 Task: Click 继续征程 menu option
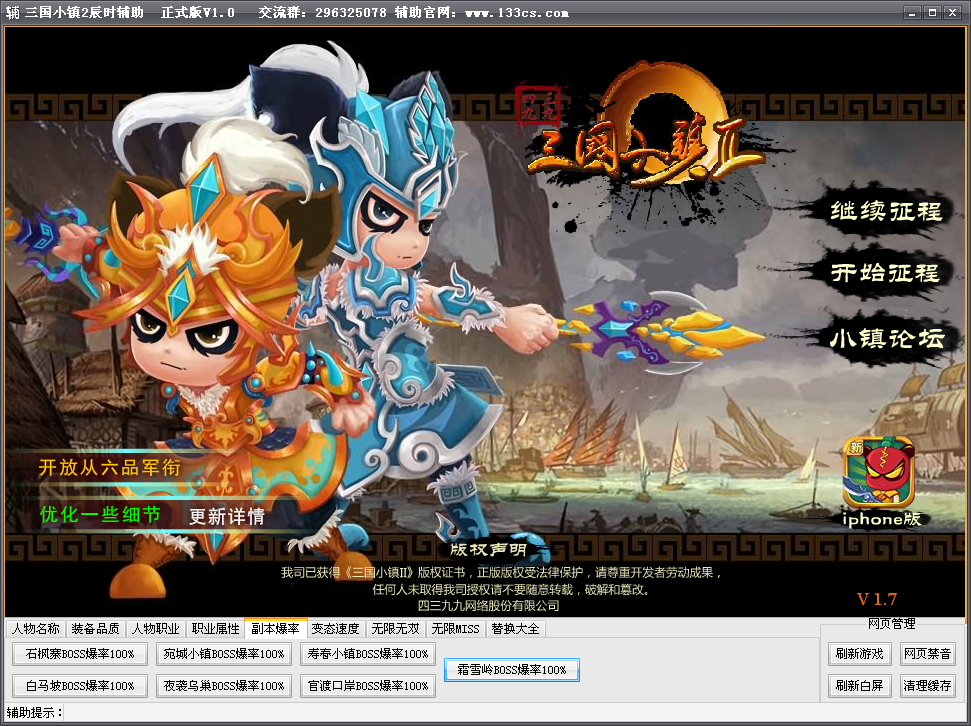[885, 211]
